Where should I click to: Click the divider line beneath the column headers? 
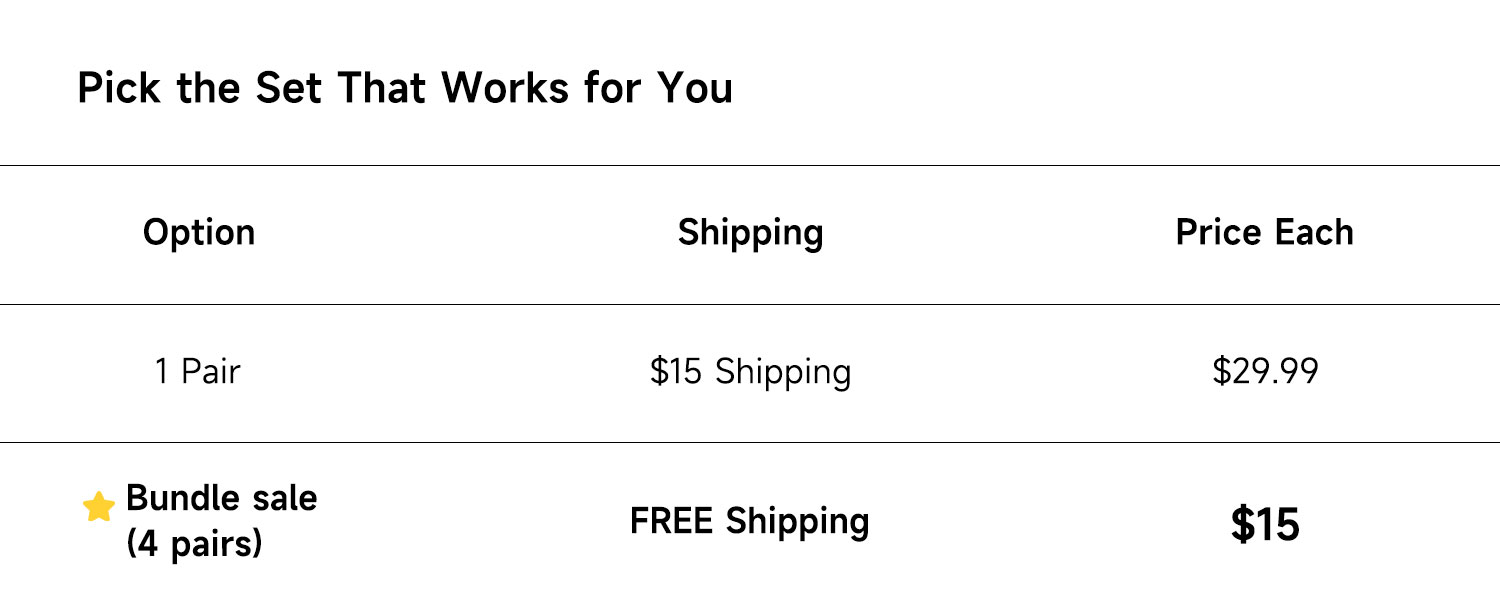pos(750,304)
